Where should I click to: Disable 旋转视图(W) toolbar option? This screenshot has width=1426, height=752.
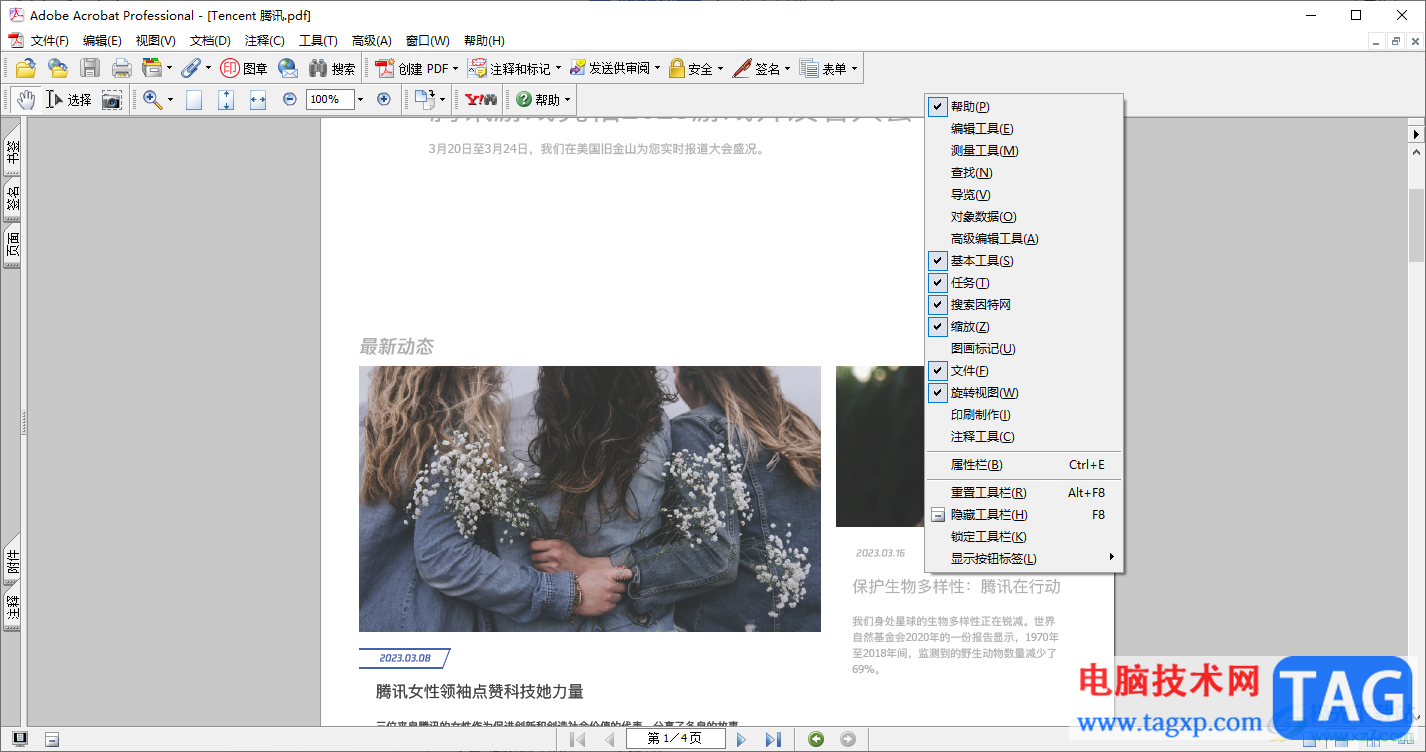1024,393
